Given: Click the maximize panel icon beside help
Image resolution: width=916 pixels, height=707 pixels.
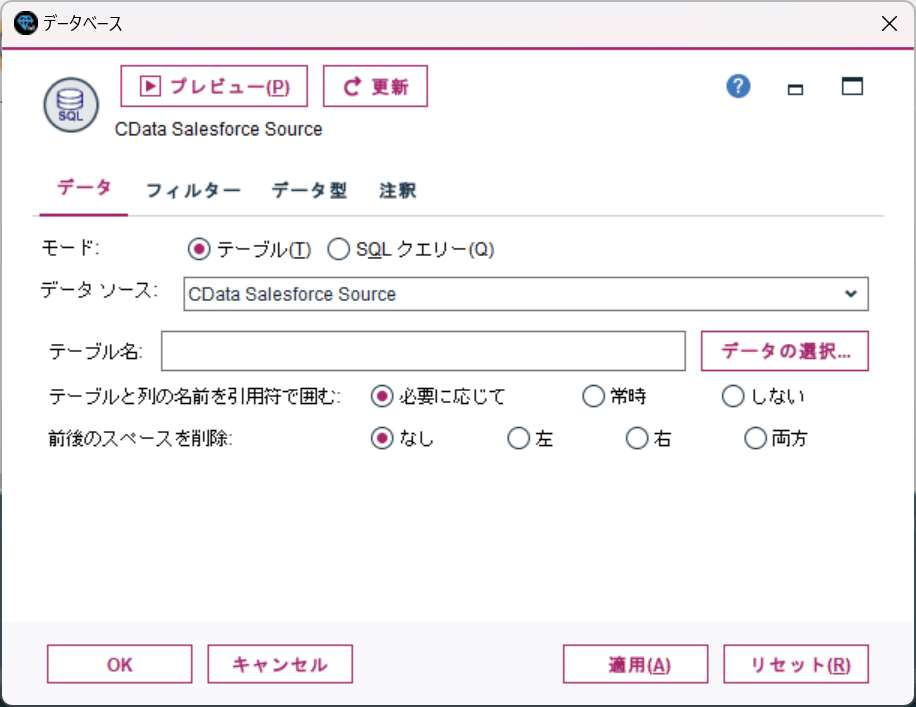Looking at the screenshot, I should click(852, 87).
